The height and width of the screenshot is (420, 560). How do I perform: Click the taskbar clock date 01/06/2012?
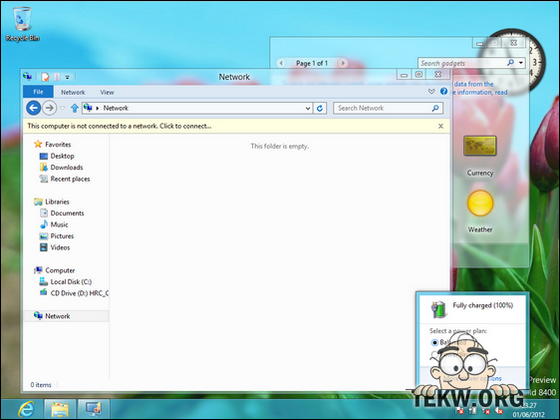pos(530,415)
